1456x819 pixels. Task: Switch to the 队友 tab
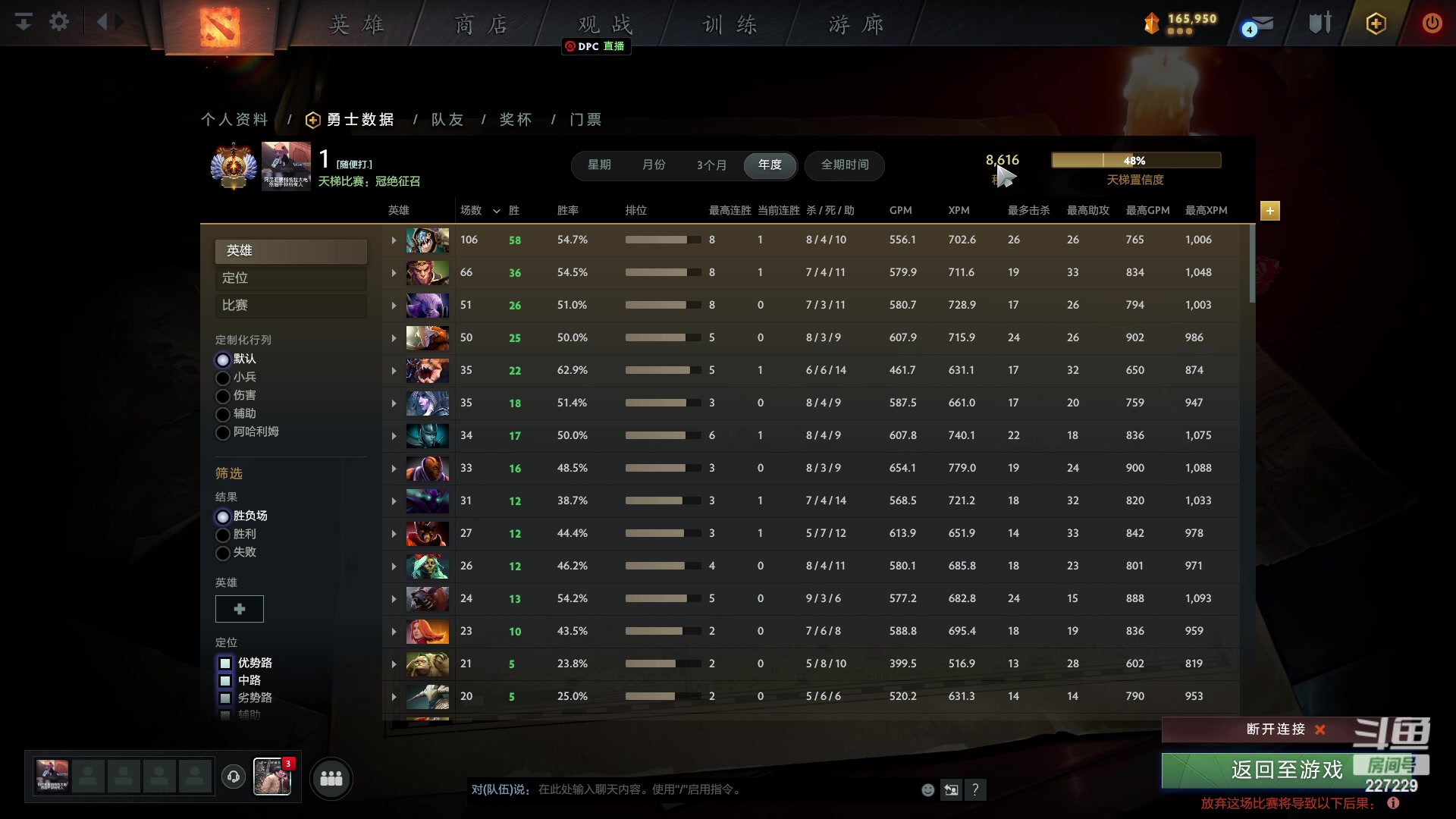click(447, 120)
